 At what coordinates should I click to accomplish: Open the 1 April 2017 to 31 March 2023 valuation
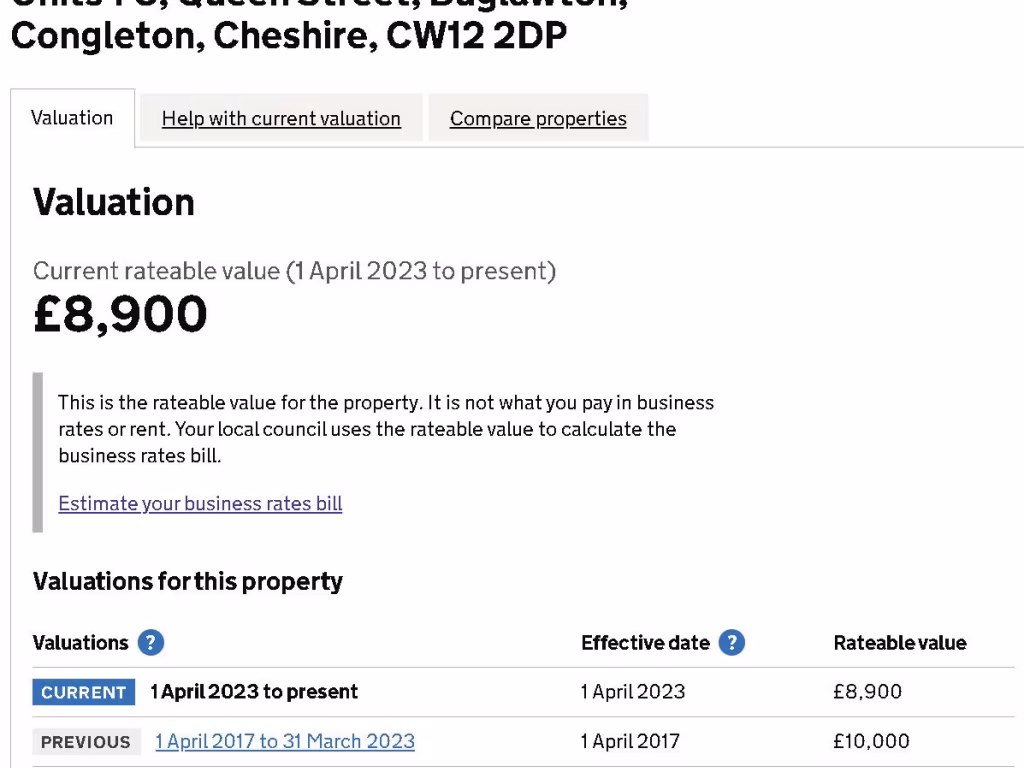point(285,742)
